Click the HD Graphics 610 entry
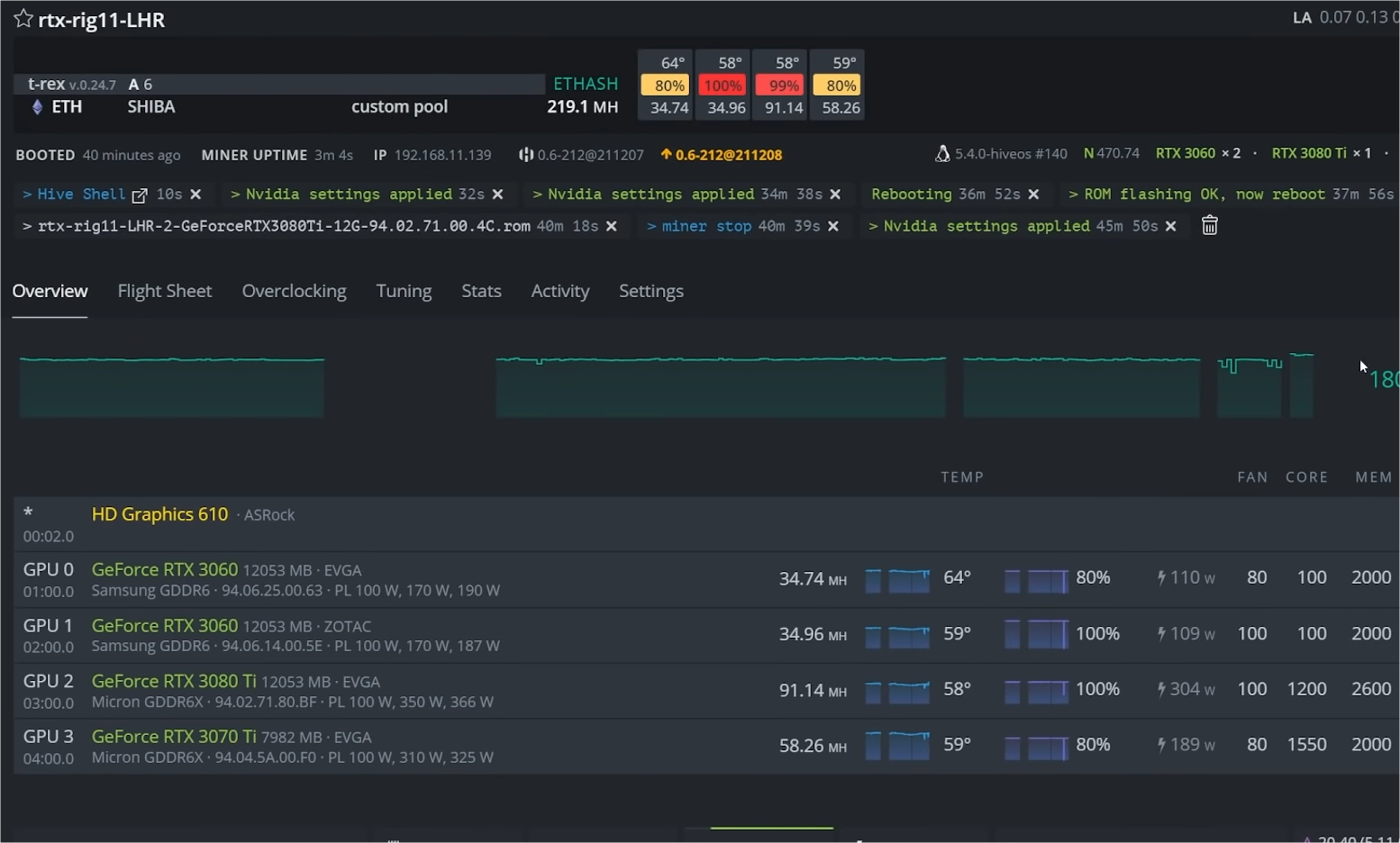Screen dimensions: 1400x843 point(159,514)
